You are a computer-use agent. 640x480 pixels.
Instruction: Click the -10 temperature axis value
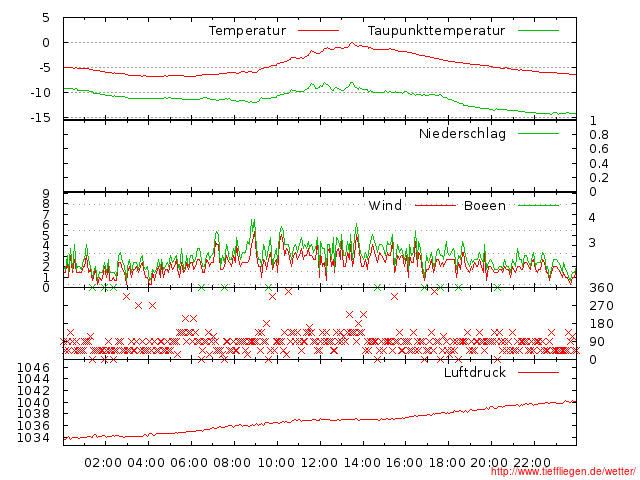pos(40,93)
